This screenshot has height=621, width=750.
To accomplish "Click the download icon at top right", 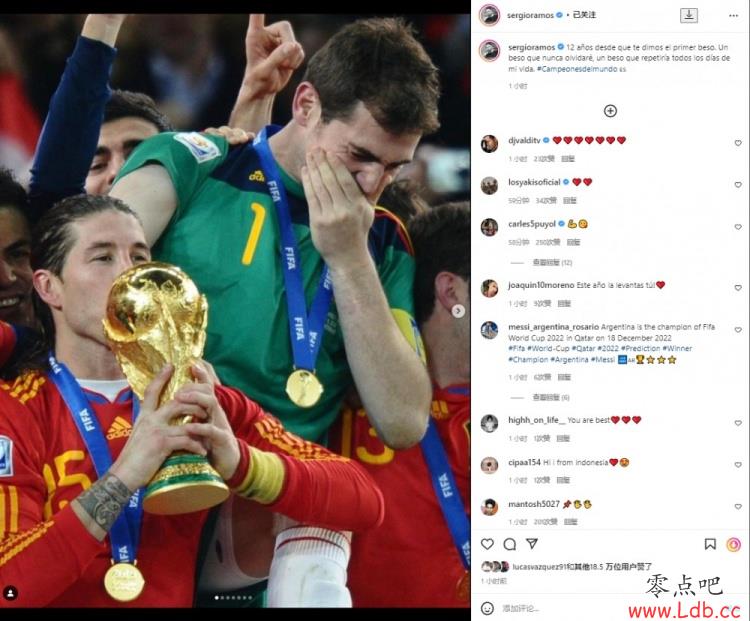I will pyautogui.click(x=689, y=15).
